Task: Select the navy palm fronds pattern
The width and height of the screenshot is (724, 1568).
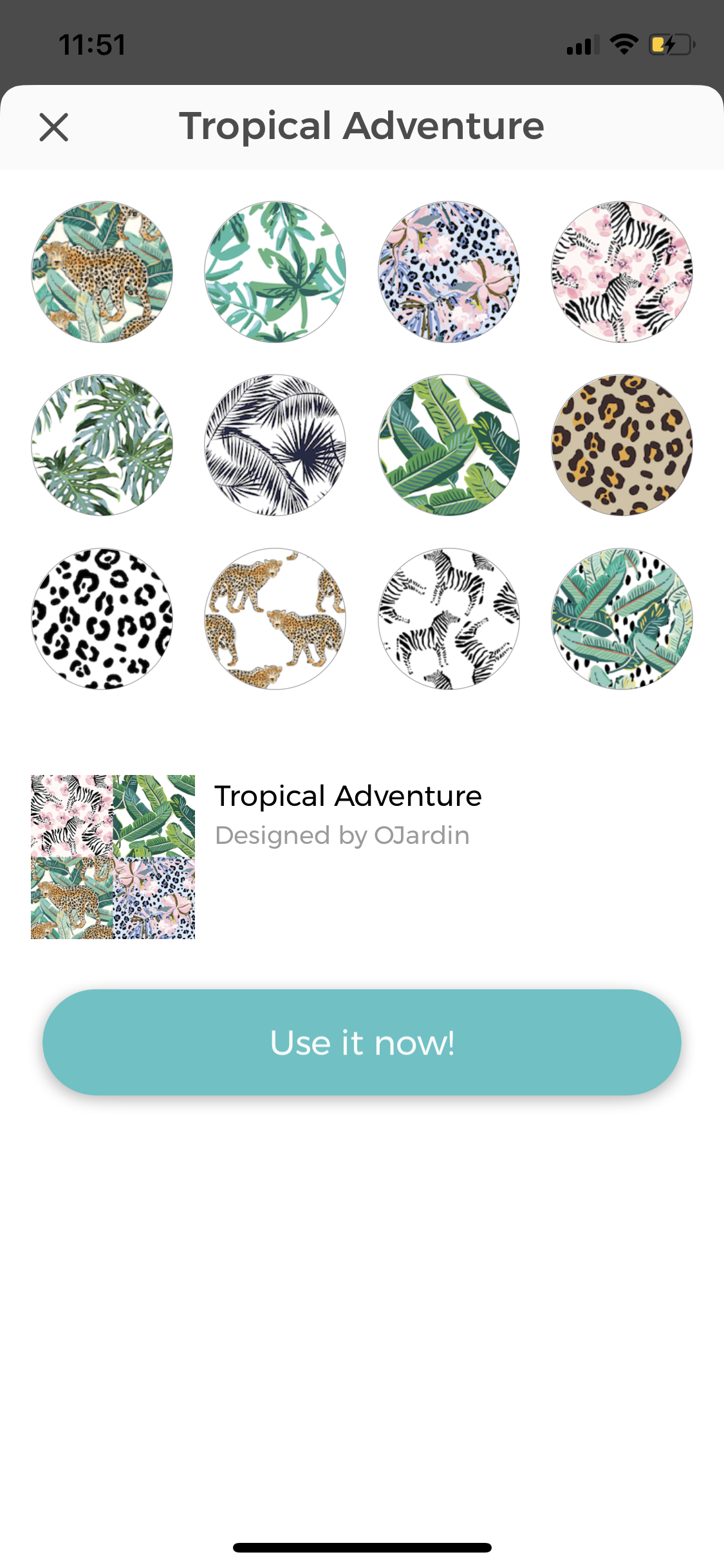Action: point(275,445)
